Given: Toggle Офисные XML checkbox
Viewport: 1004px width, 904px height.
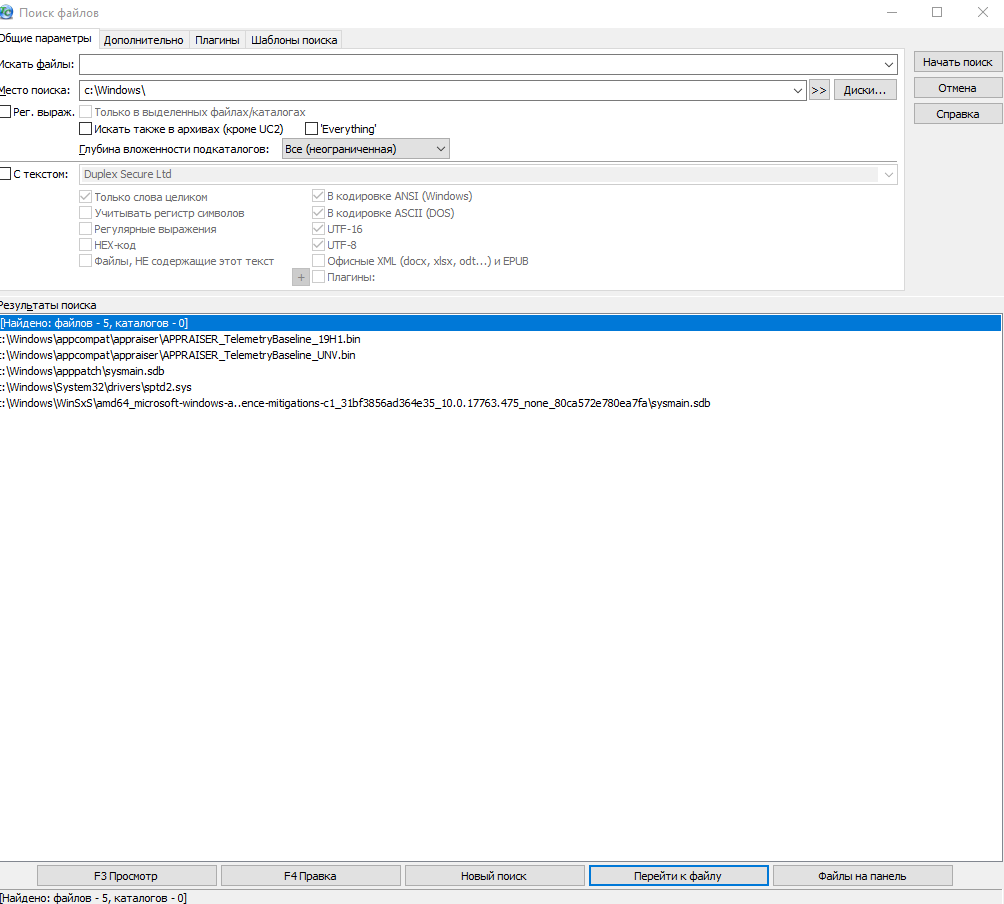Looking at the screenshot, I should (318, 261).
